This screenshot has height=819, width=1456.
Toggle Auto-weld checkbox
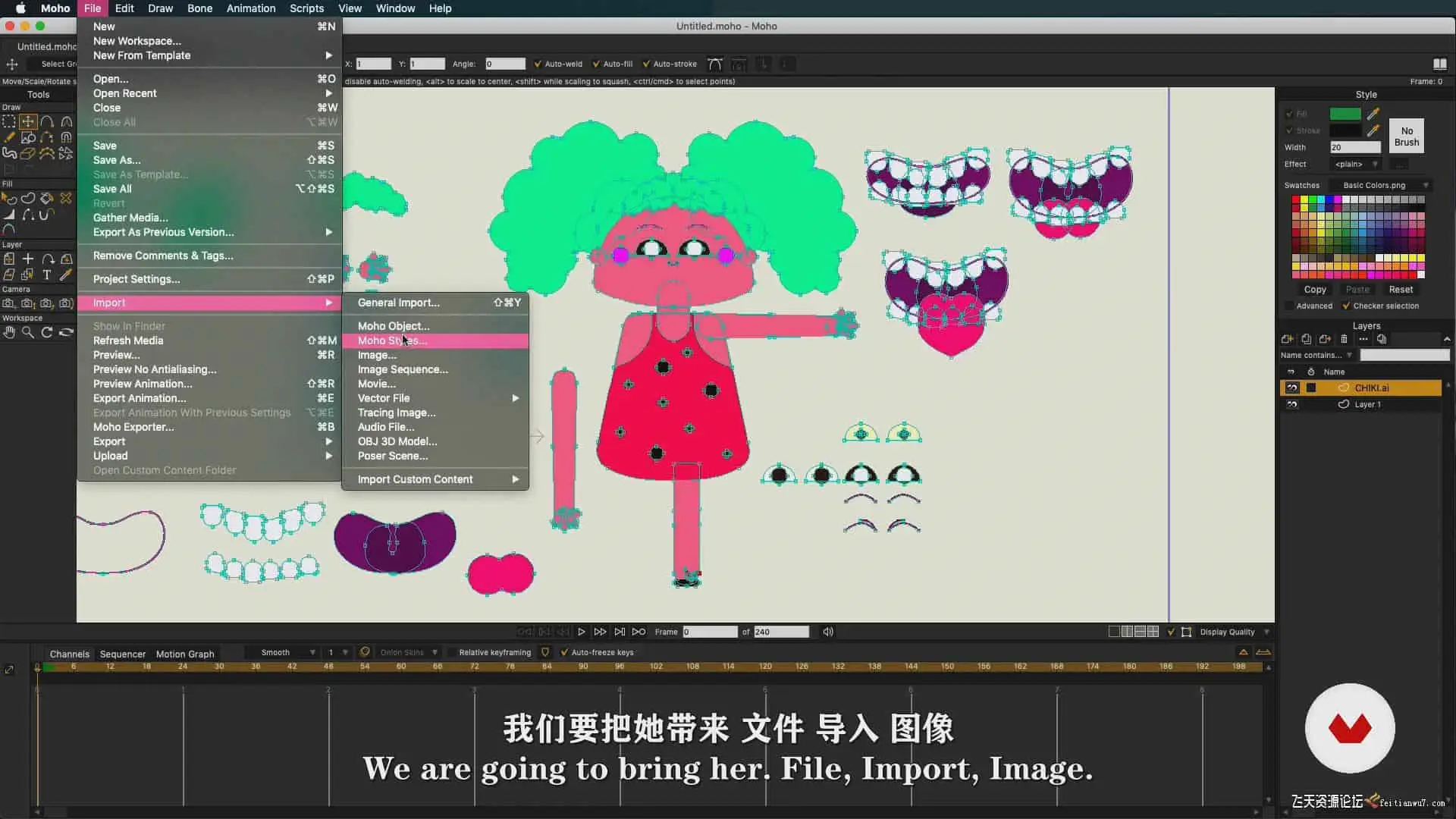click(538, 64)
